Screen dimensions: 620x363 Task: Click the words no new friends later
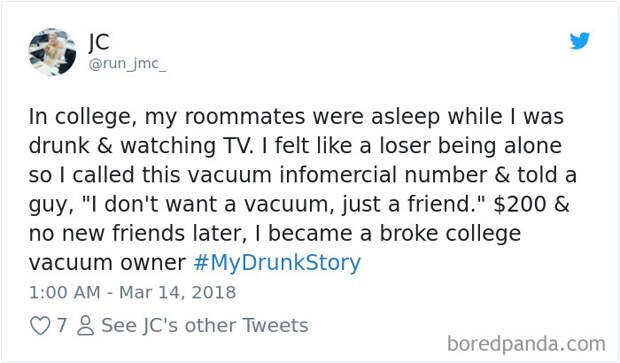(x=138, y=233)
